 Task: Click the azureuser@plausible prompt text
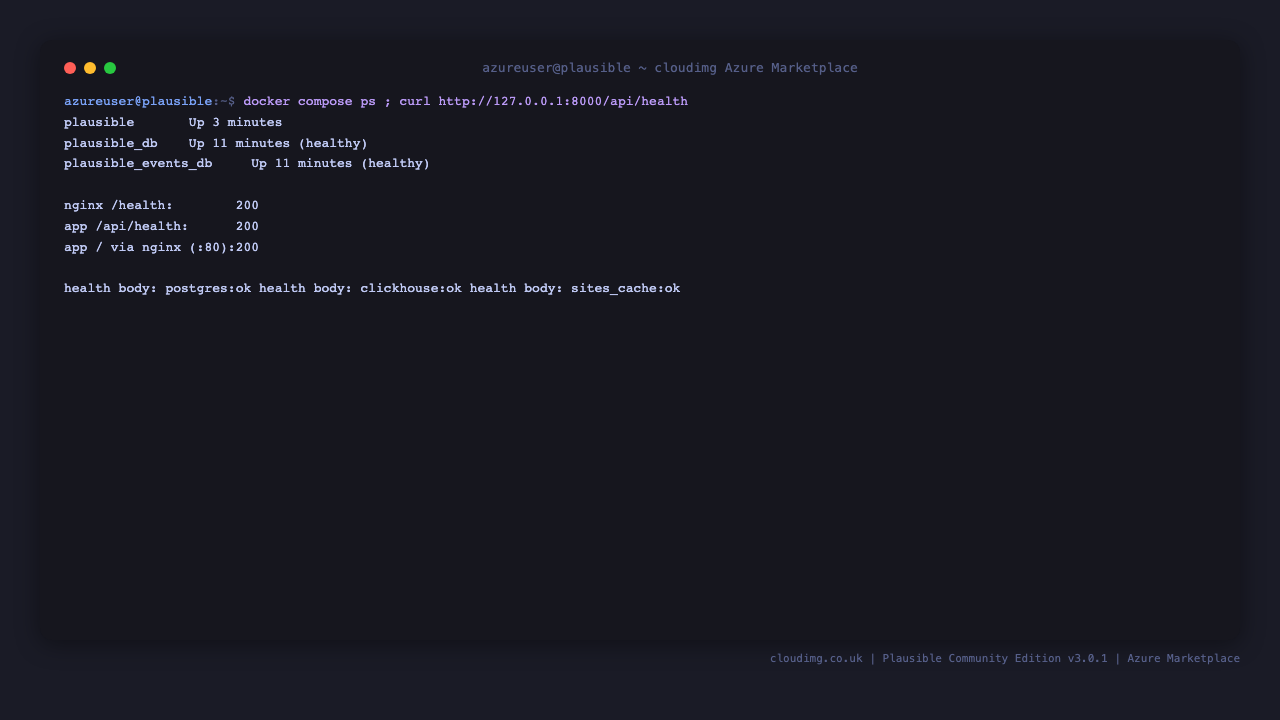[138, 102]
